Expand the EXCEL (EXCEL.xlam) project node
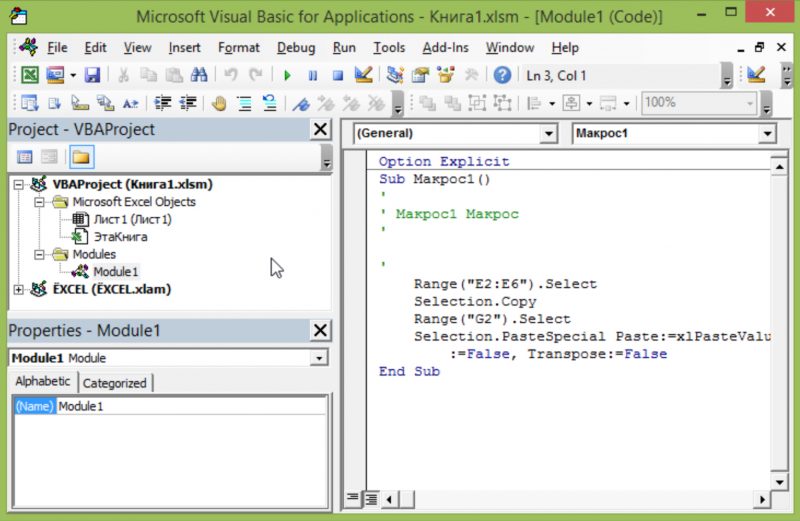800x521 pixels. point(18,289)
